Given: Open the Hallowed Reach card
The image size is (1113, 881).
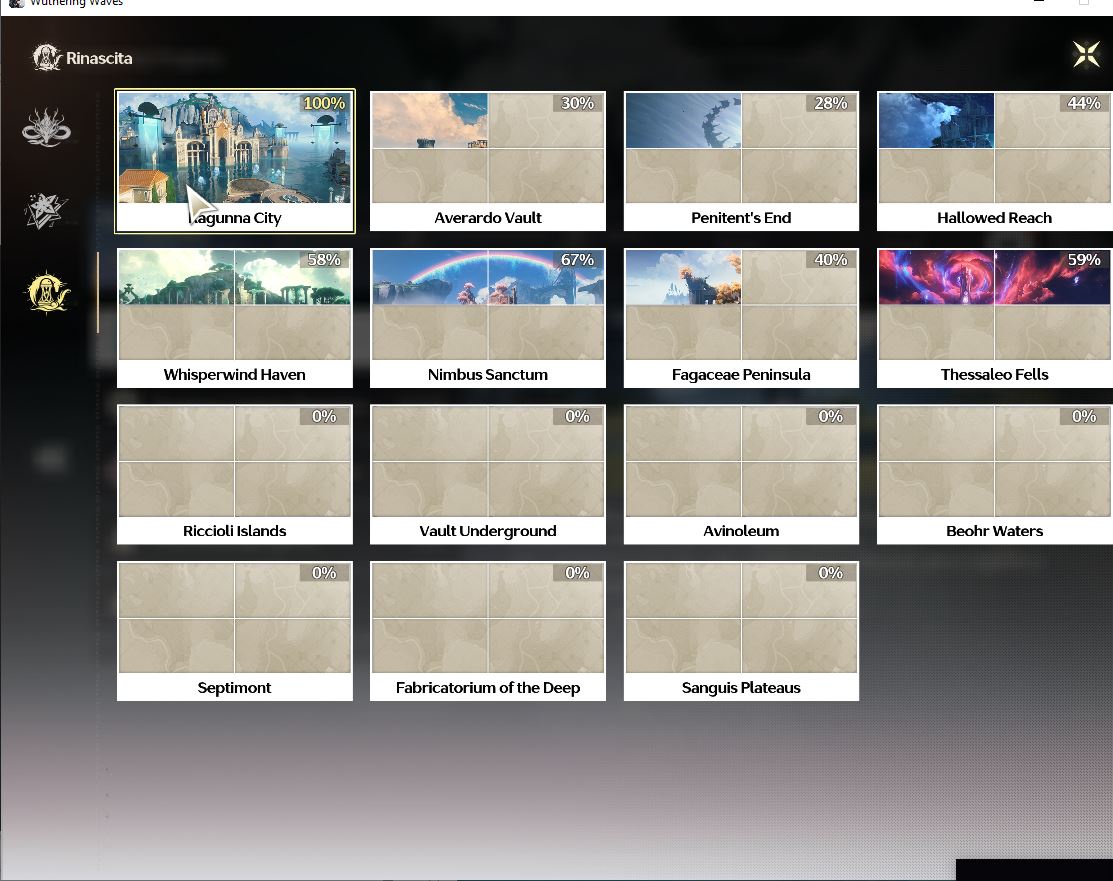Looking at the screenshot, I should pyautogui.click(x=994, y=161).
